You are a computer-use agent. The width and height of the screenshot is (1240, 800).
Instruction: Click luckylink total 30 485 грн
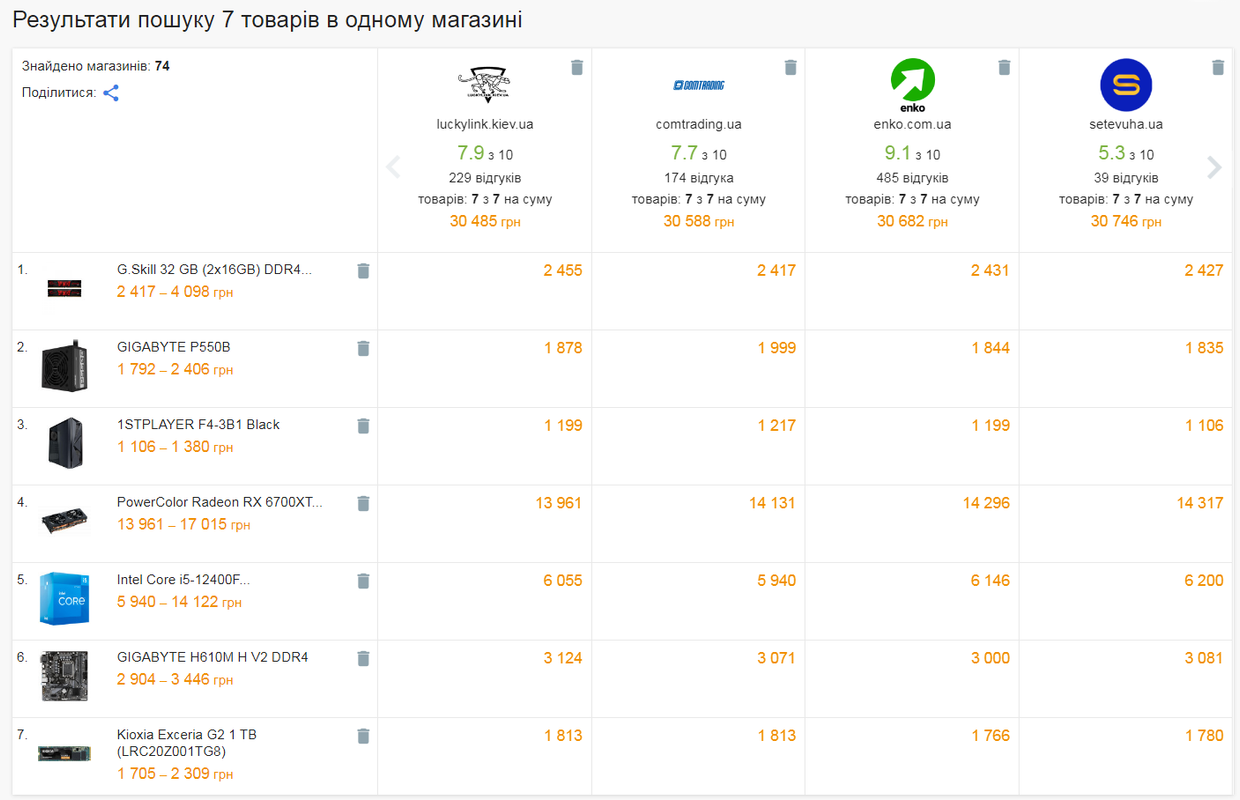485,221
